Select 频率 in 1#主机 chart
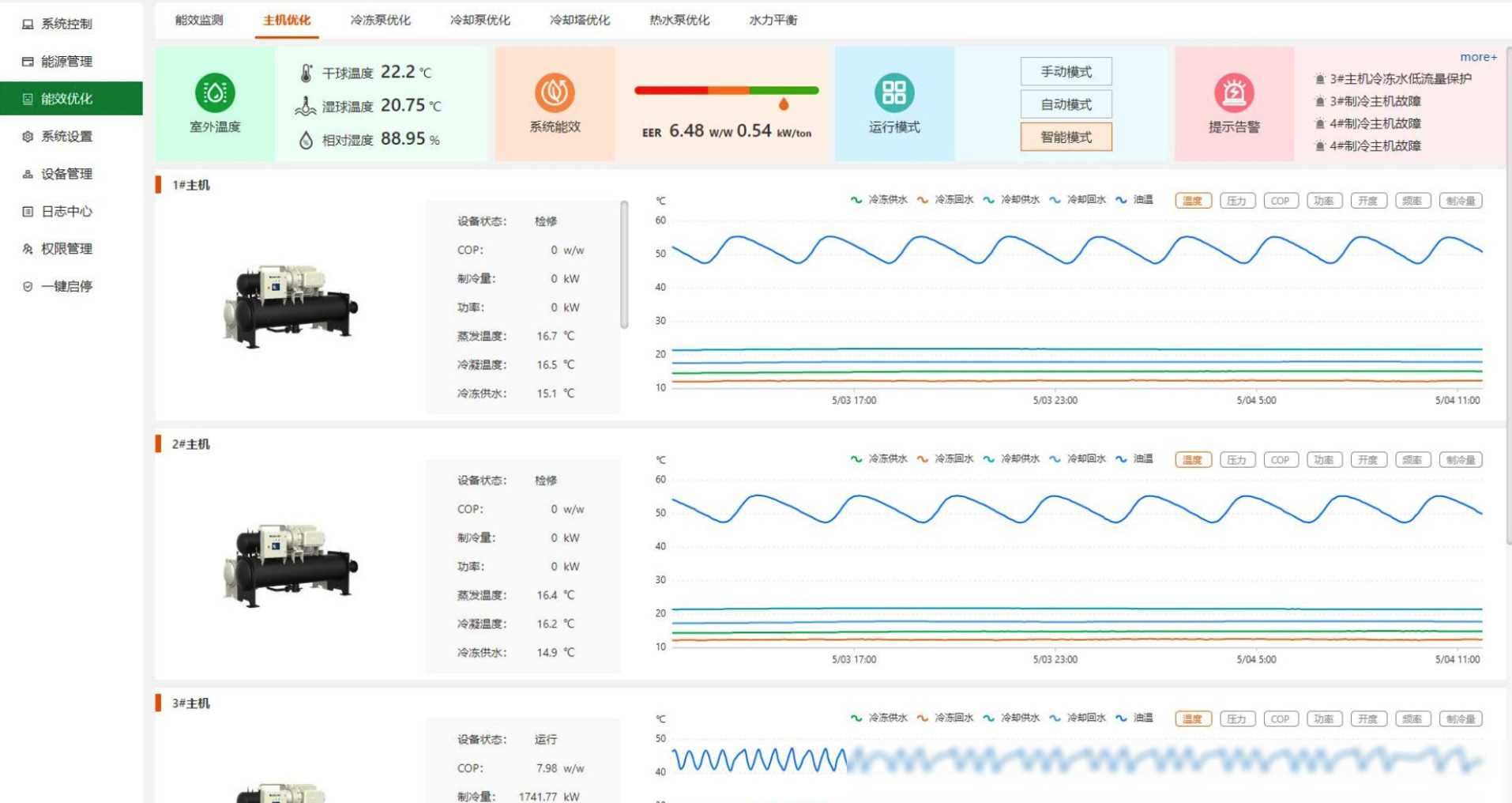 click(1412, 201)
